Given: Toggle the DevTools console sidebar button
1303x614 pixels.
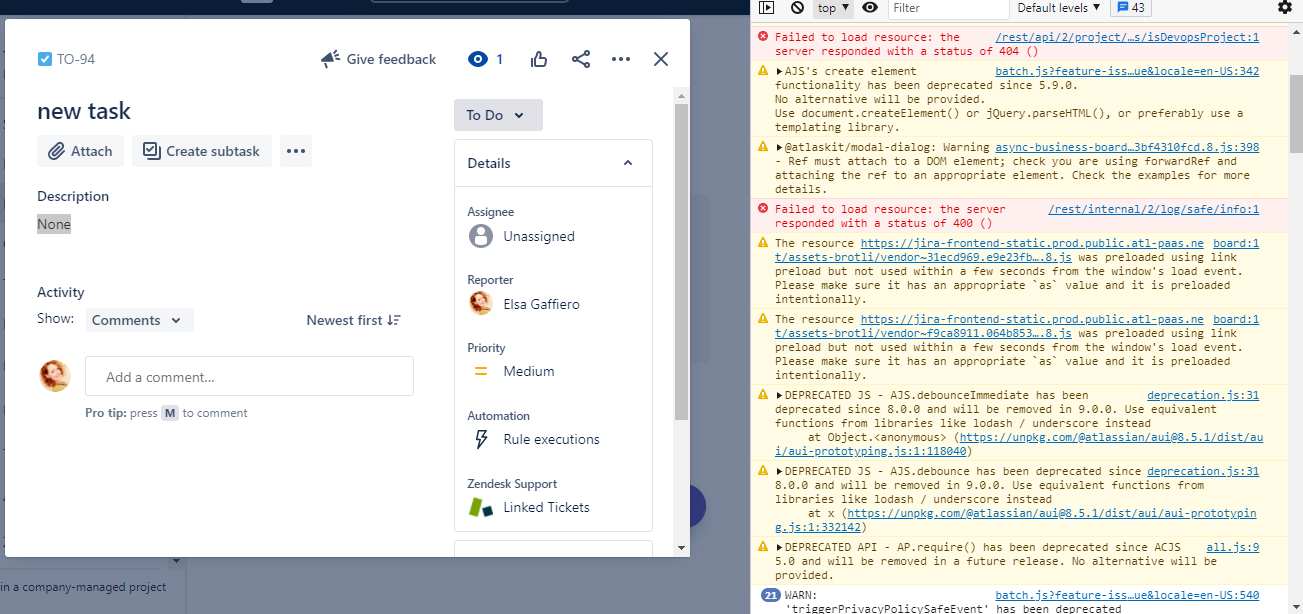Looking at the screenshot, I should coord(767,8).
